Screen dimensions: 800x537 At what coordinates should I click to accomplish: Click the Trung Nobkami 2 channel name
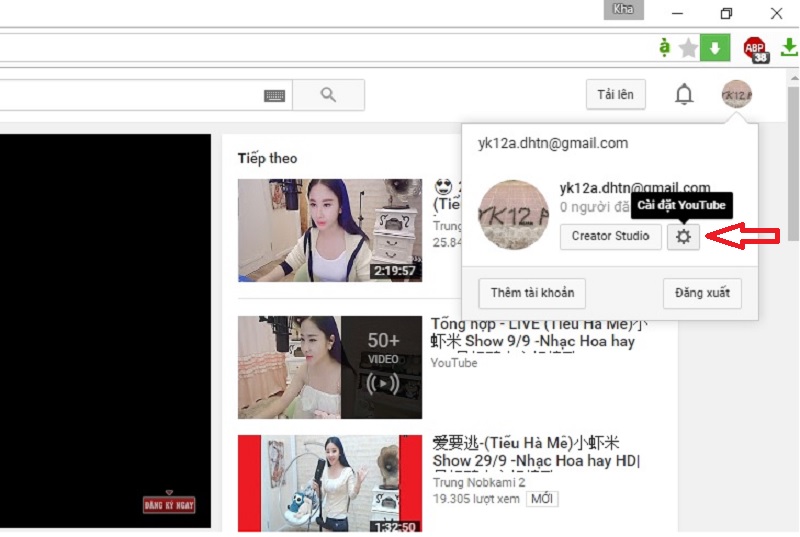click(479, 482)
